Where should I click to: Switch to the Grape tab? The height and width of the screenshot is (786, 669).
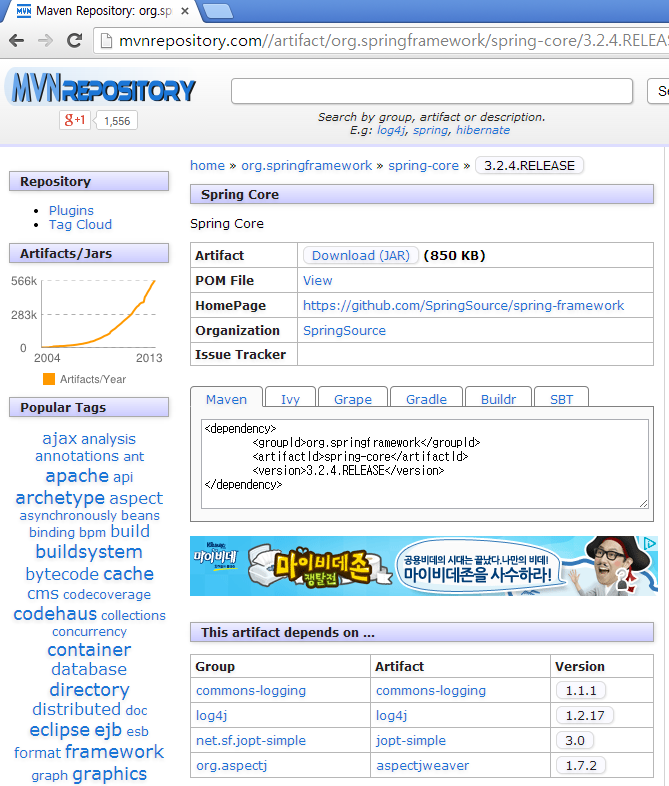click(352, 399)
